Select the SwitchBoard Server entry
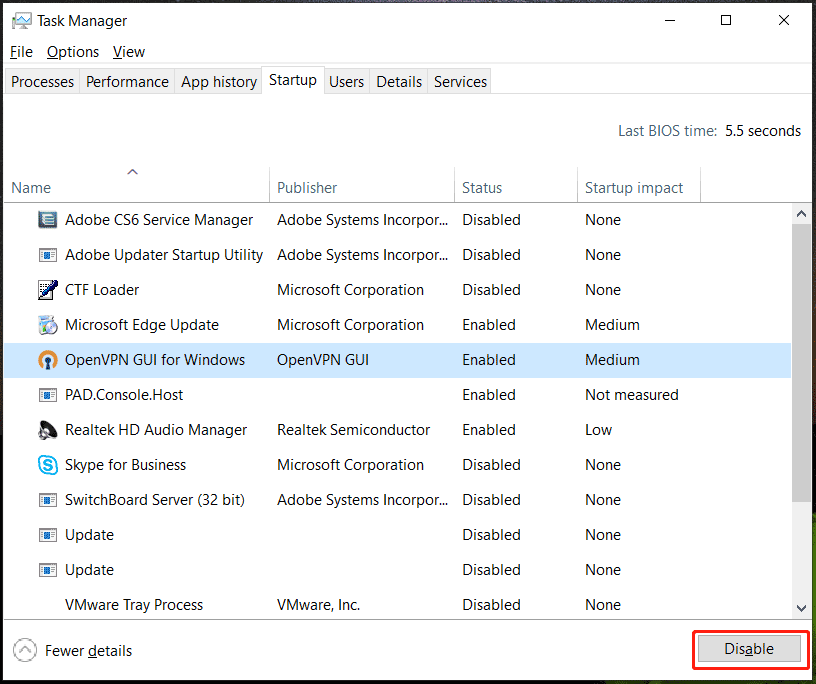Viewport: 816px width, 684px height. (144, 499)
